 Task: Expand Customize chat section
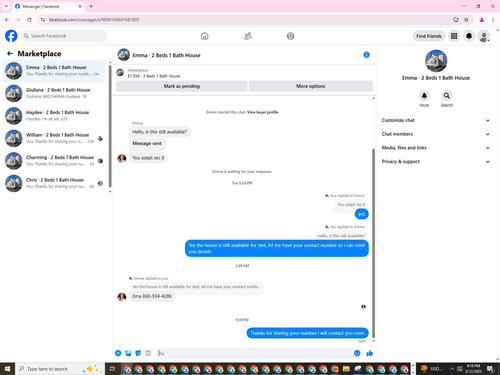436,120
